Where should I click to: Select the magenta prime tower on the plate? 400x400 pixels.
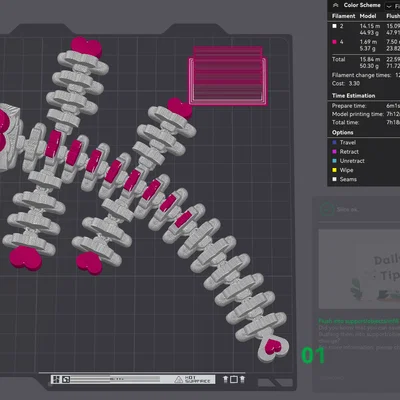(x=227, y=76)
